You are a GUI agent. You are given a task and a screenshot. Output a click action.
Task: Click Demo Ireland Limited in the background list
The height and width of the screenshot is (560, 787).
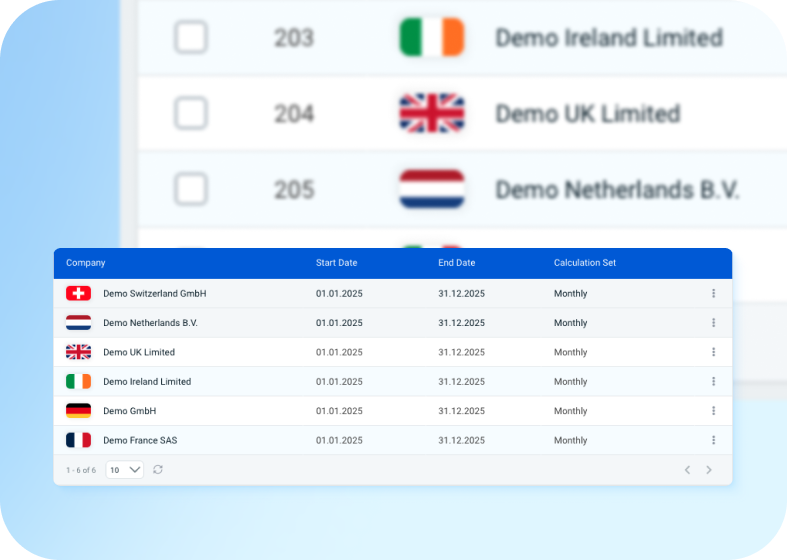click(609, 38)
